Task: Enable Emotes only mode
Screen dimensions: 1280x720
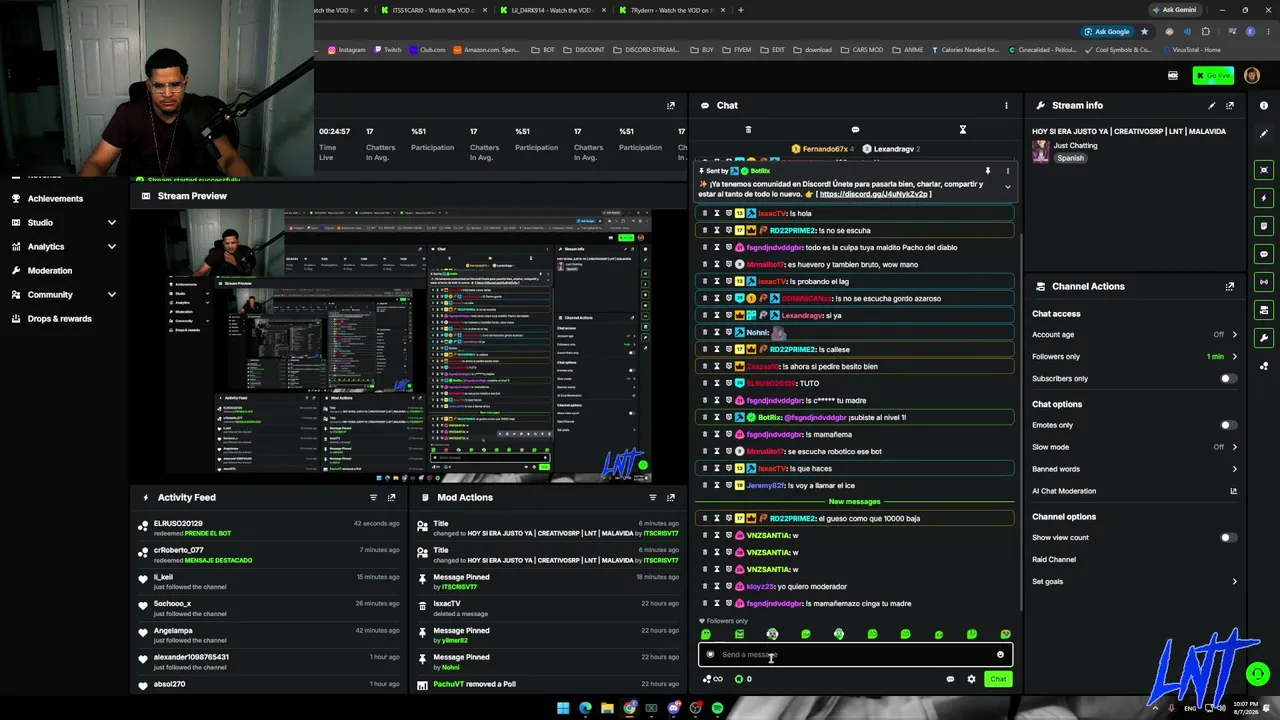Action: [1228, 425]
